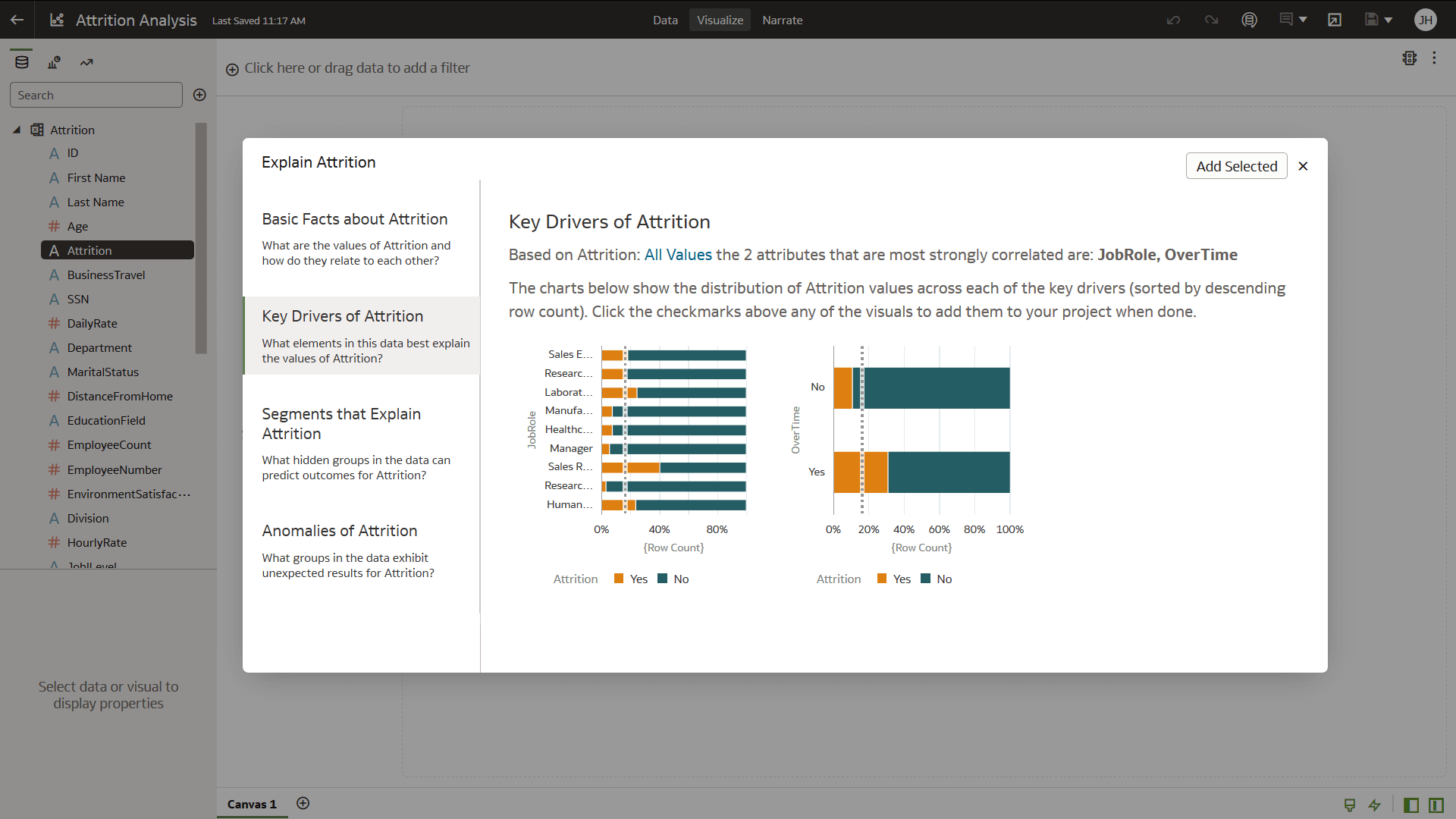
Task: Collapse the Attrition dataset tree
Action: point(17,130)
